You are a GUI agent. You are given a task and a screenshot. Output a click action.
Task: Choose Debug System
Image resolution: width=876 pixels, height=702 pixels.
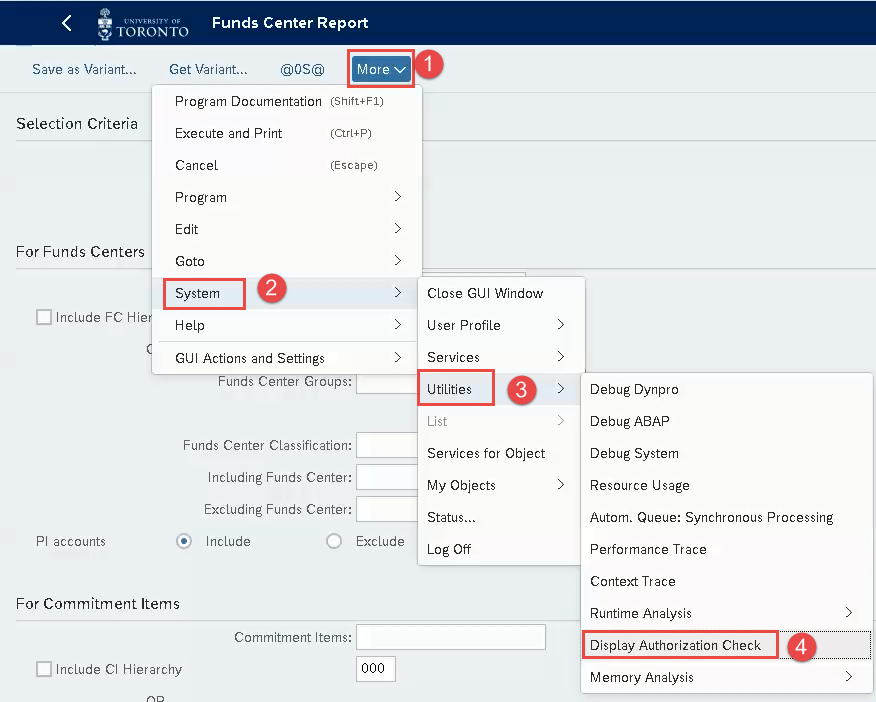[726, 453]
